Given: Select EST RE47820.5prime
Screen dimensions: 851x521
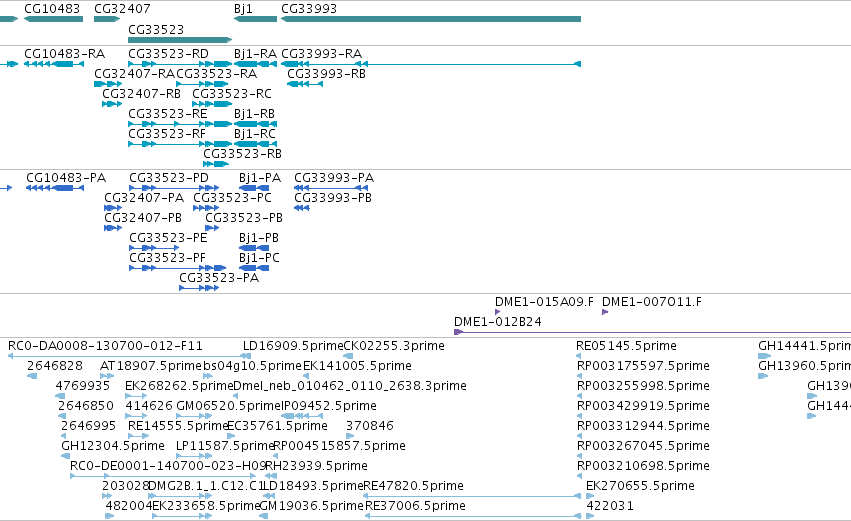Looking at the screenshot, I should (x=414, y=486).
